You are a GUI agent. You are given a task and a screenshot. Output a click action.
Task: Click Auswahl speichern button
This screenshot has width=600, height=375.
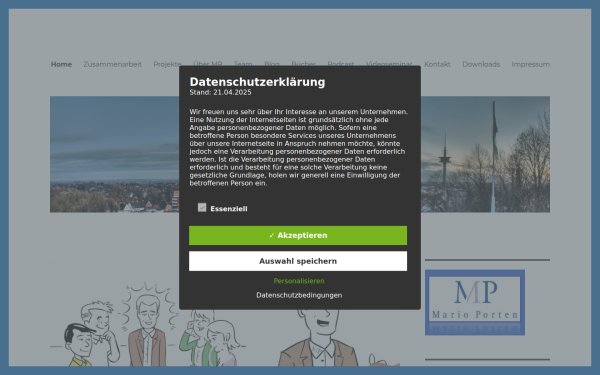[x=298, y=261]
